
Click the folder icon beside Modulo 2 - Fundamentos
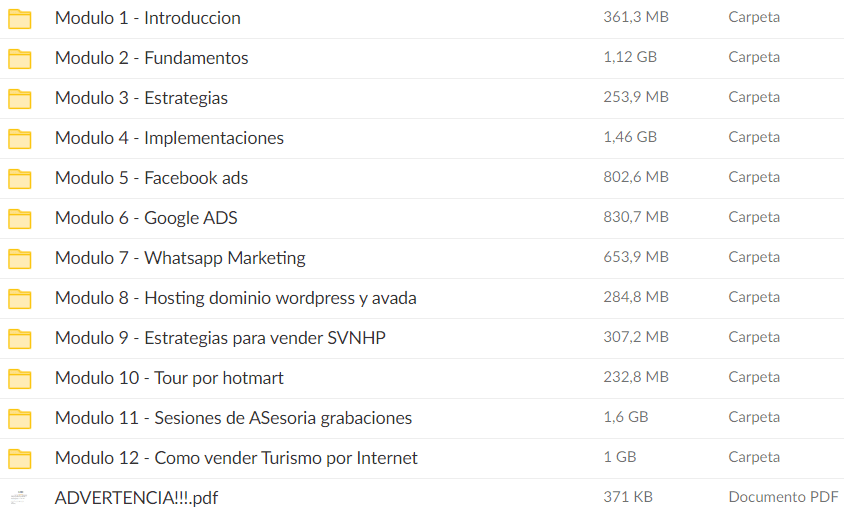[20, 58]
